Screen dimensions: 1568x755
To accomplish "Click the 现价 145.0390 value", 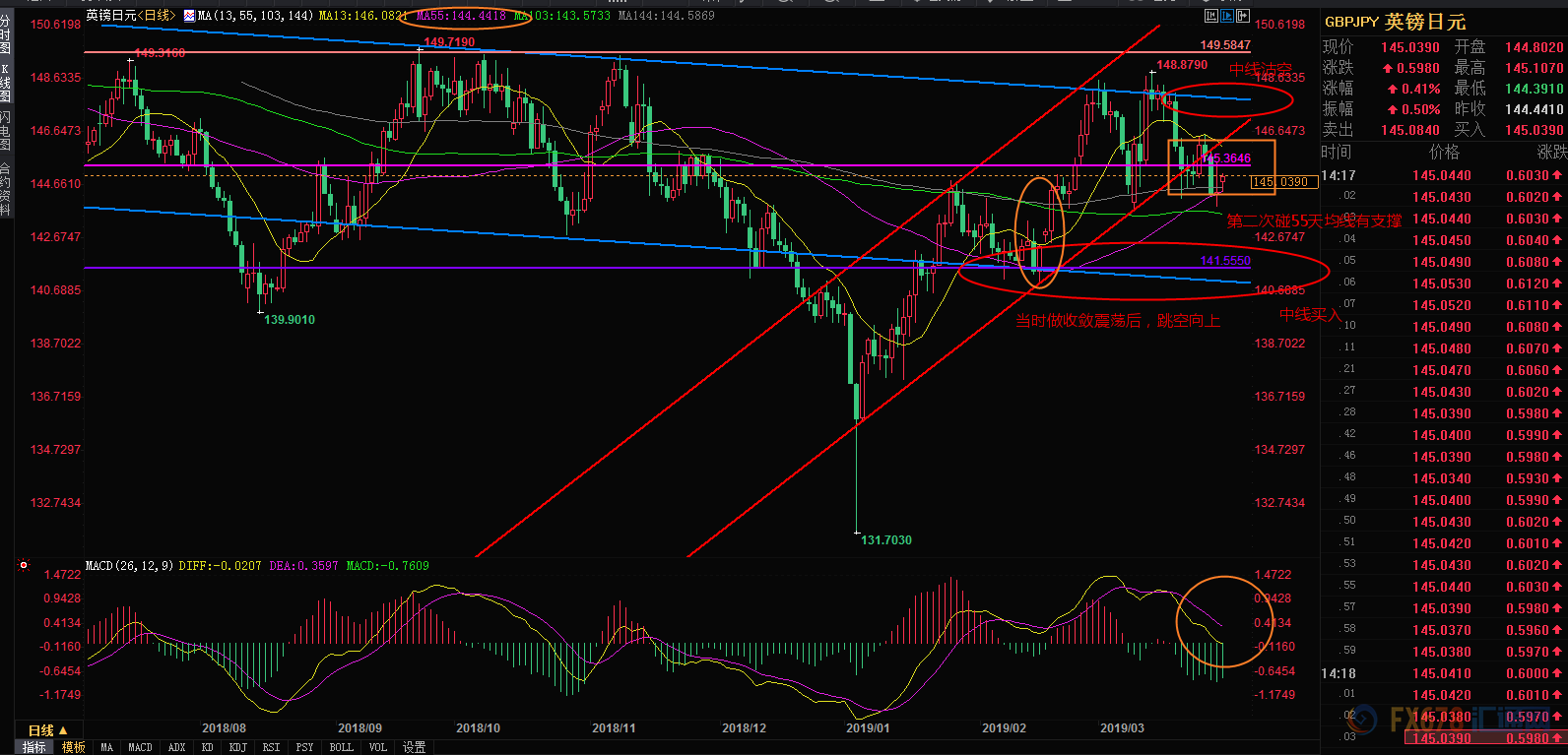I will 1409,47.
